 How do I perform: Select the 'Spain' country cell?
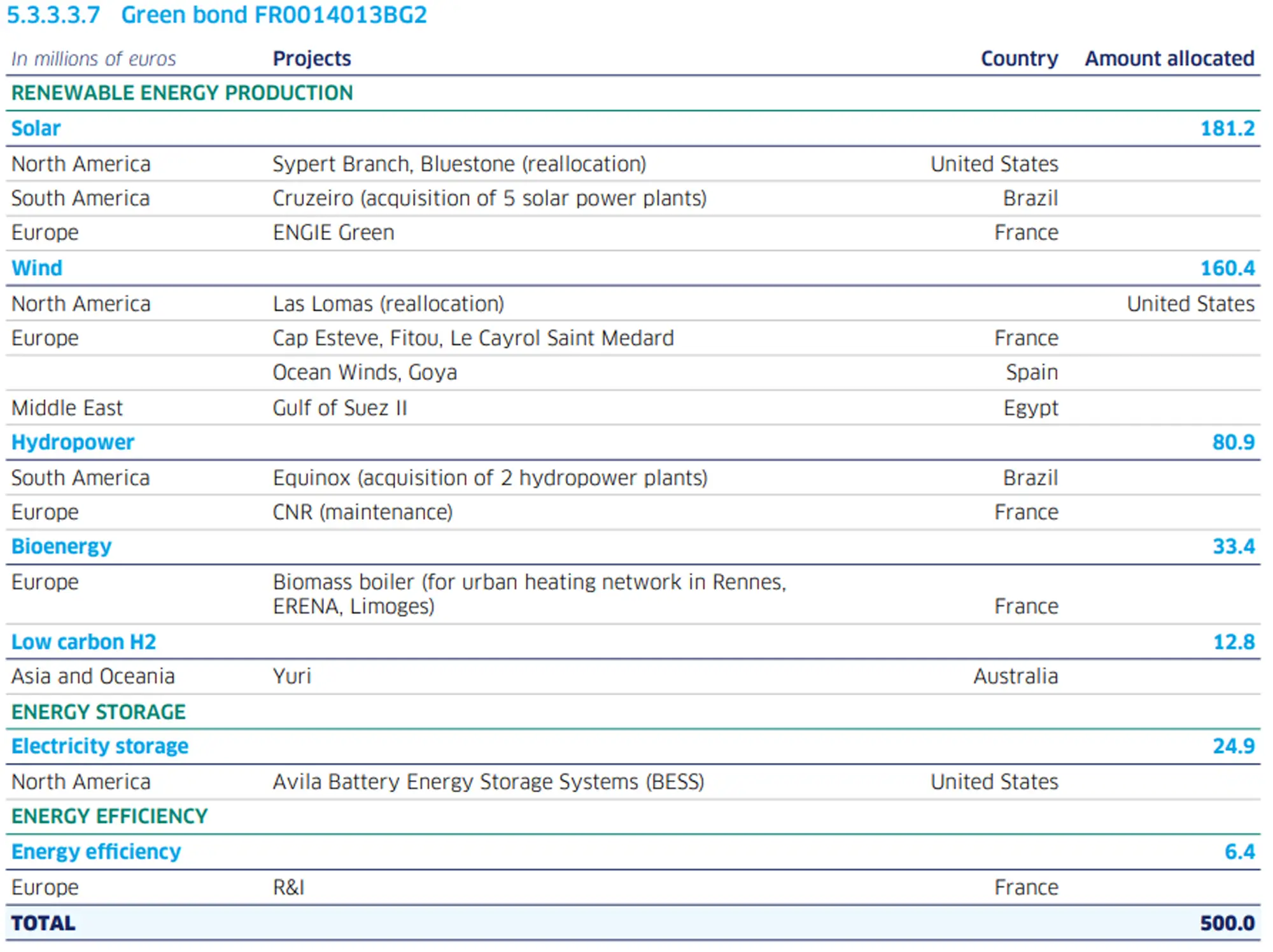pos(1032,372)
